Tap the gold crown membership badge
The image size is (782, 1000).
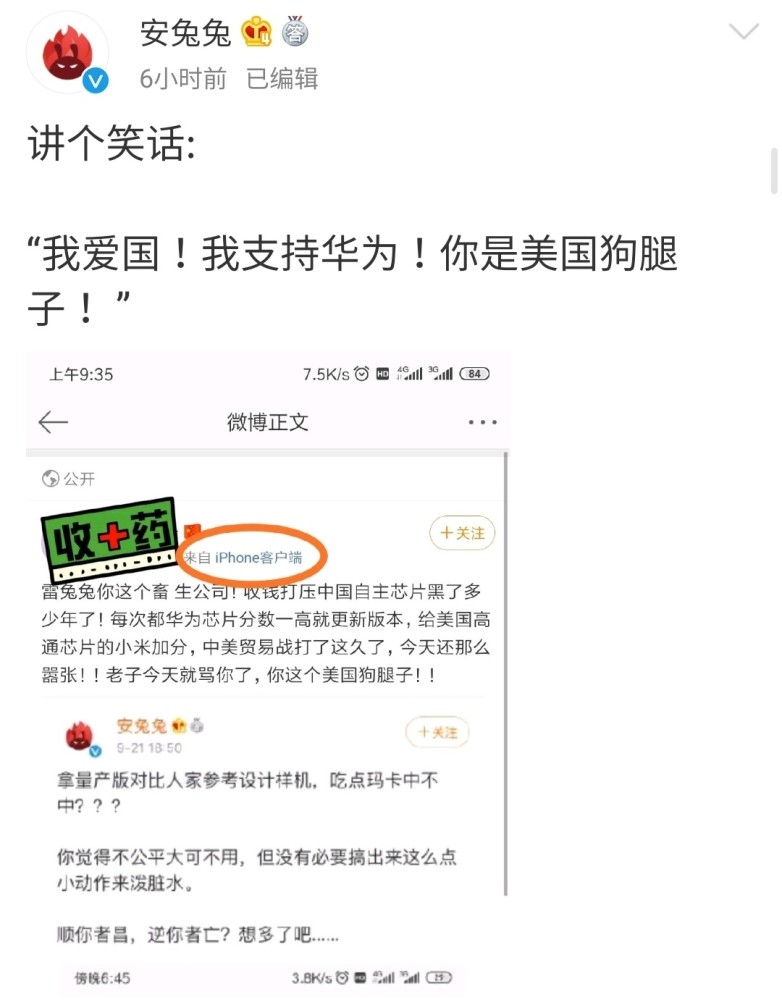point(256,32)
